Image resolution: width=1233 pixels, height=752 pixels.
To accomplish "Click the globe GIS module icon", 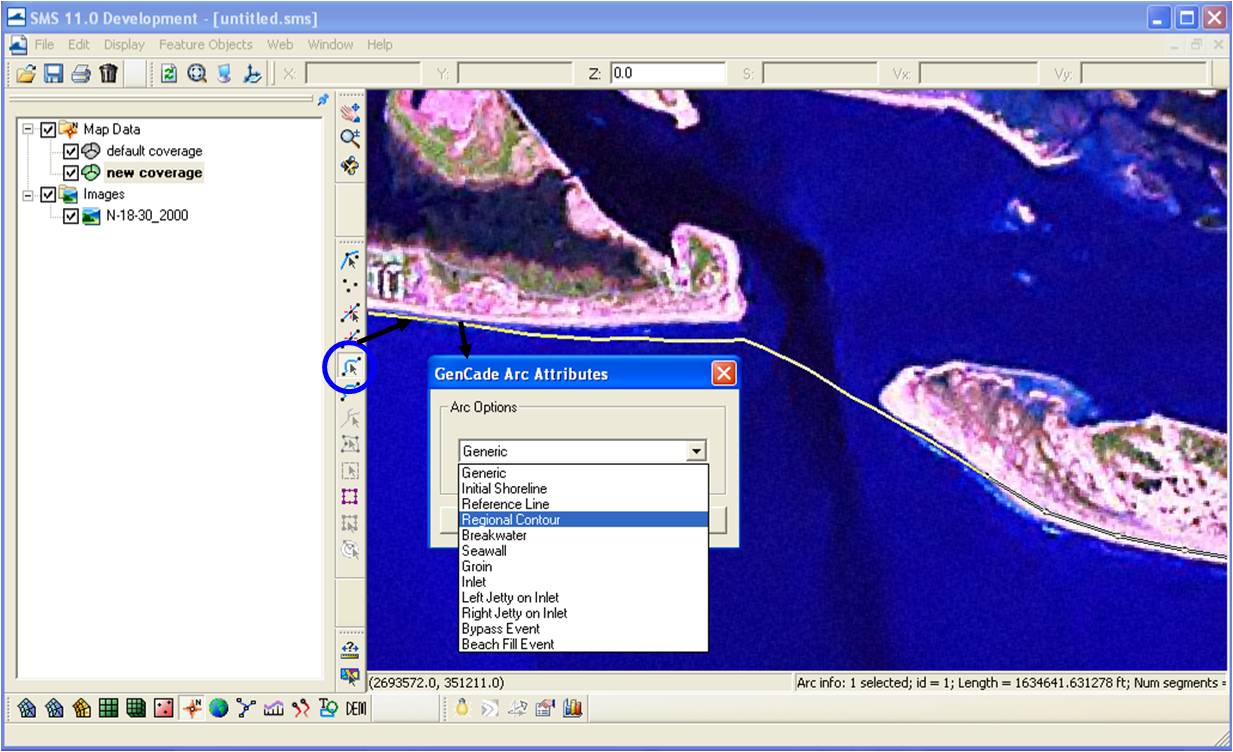I will [219, 708].
